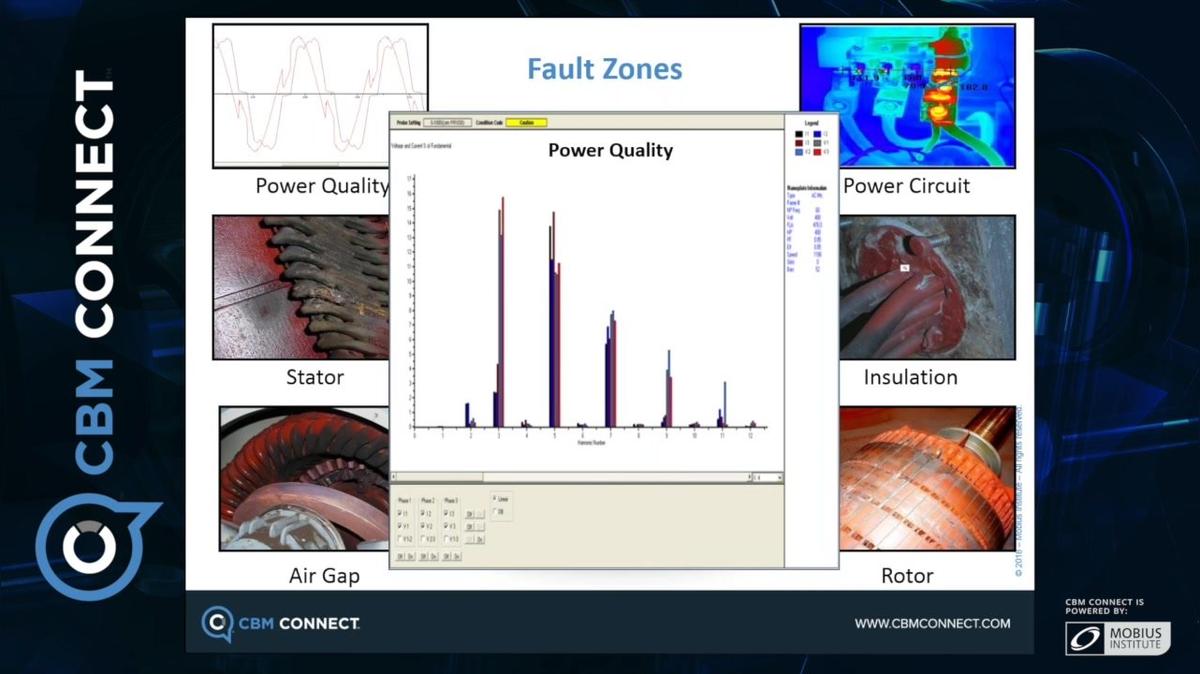Click the Power Circuit caption text

tap(906, 186)
